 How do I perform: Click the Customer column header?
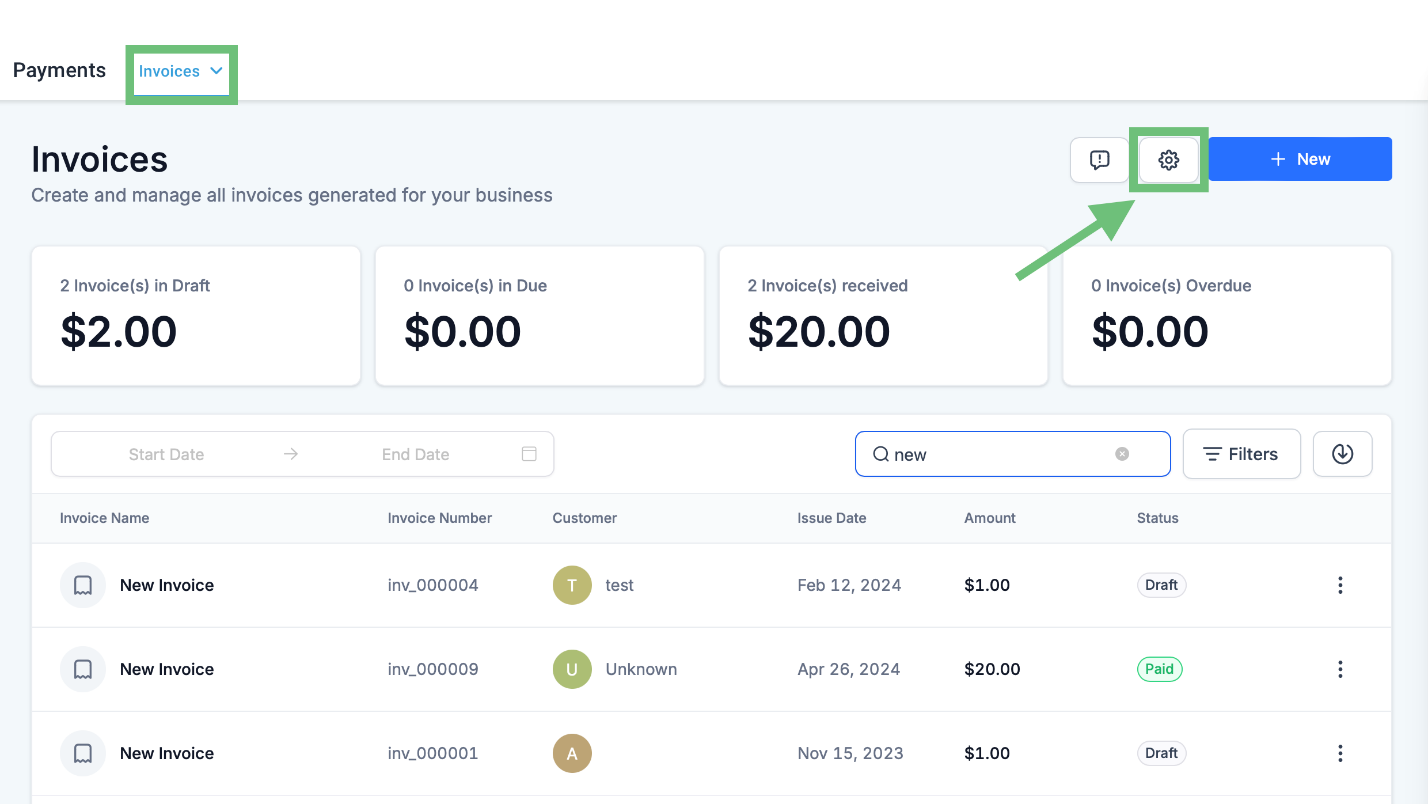click(x=585, y=518)
